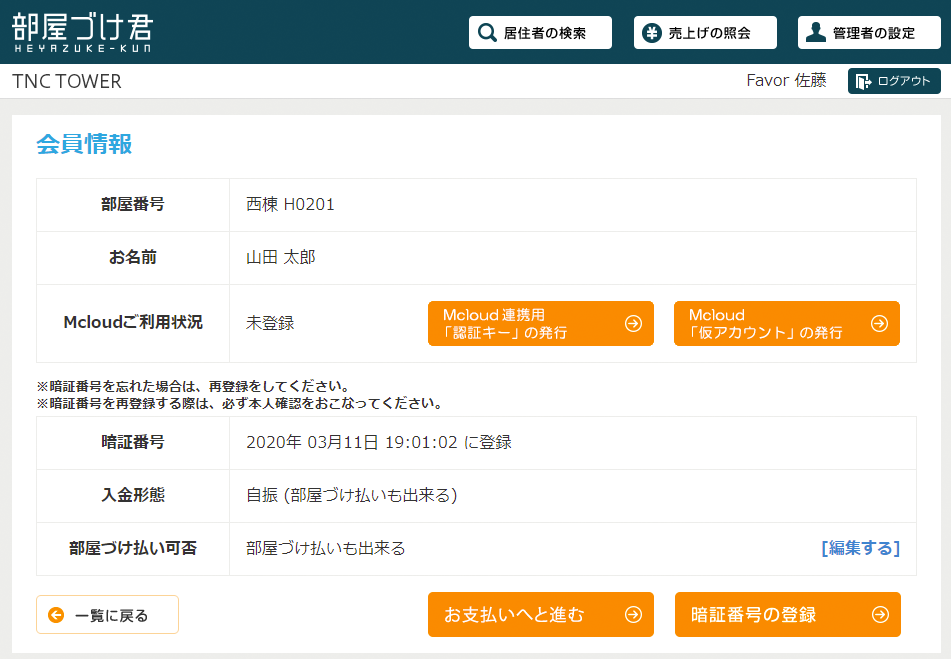Click the 部屋づけ君 logo
951x659 pixels.
[83, 32]
